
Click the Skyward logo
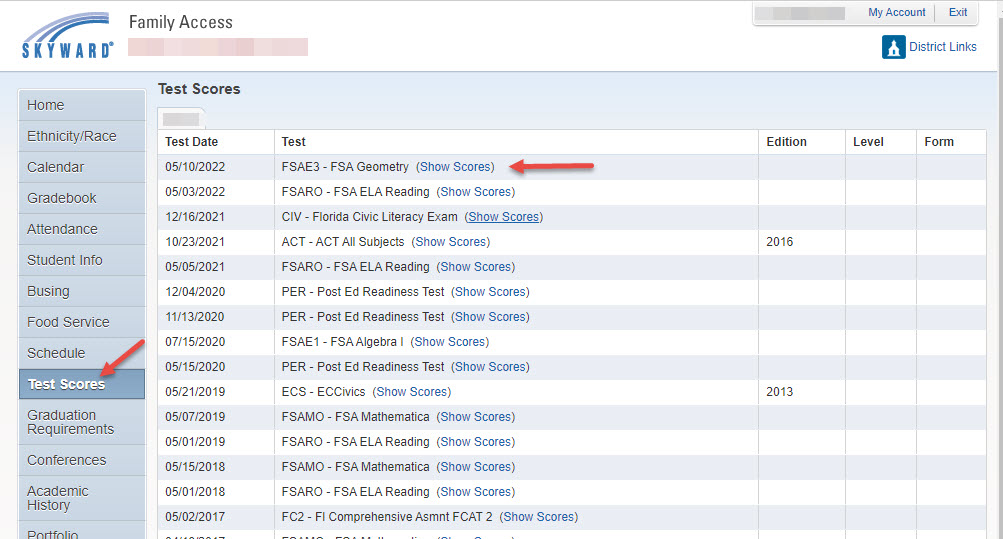click(x=67, y=36)
